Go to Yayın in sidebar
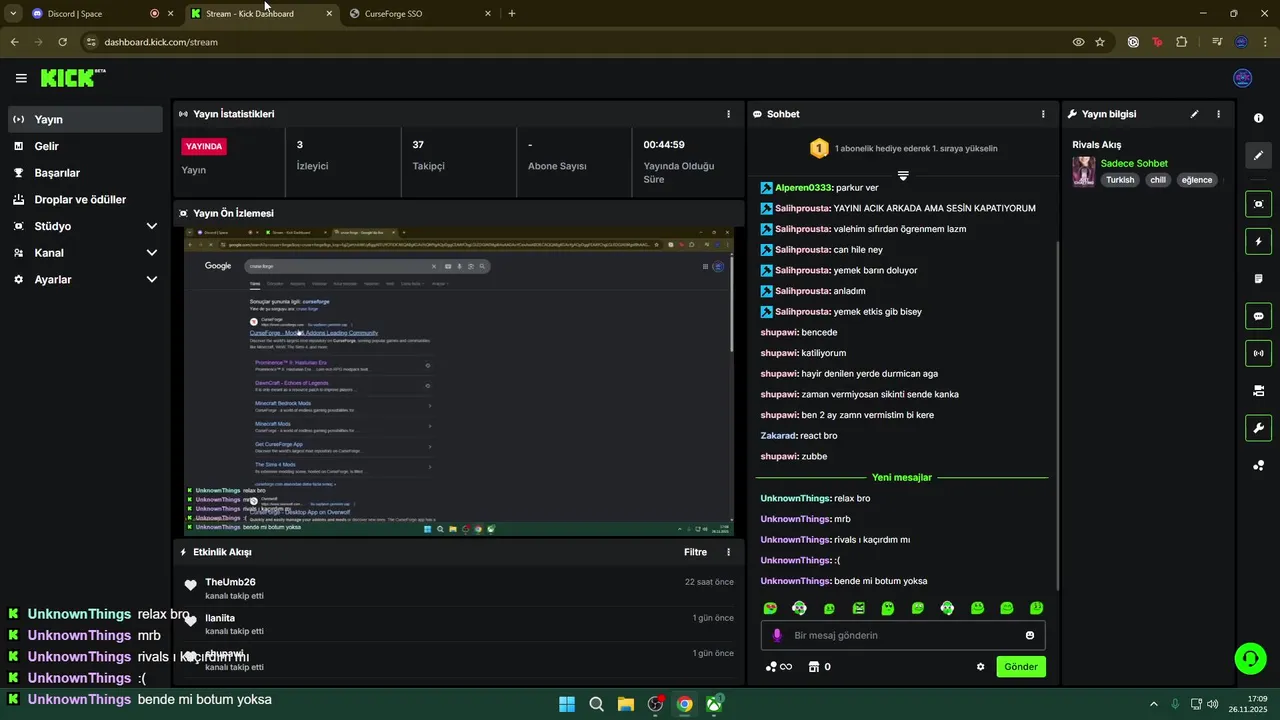The width and height of the screenshot is (1280, 720). 85,119
